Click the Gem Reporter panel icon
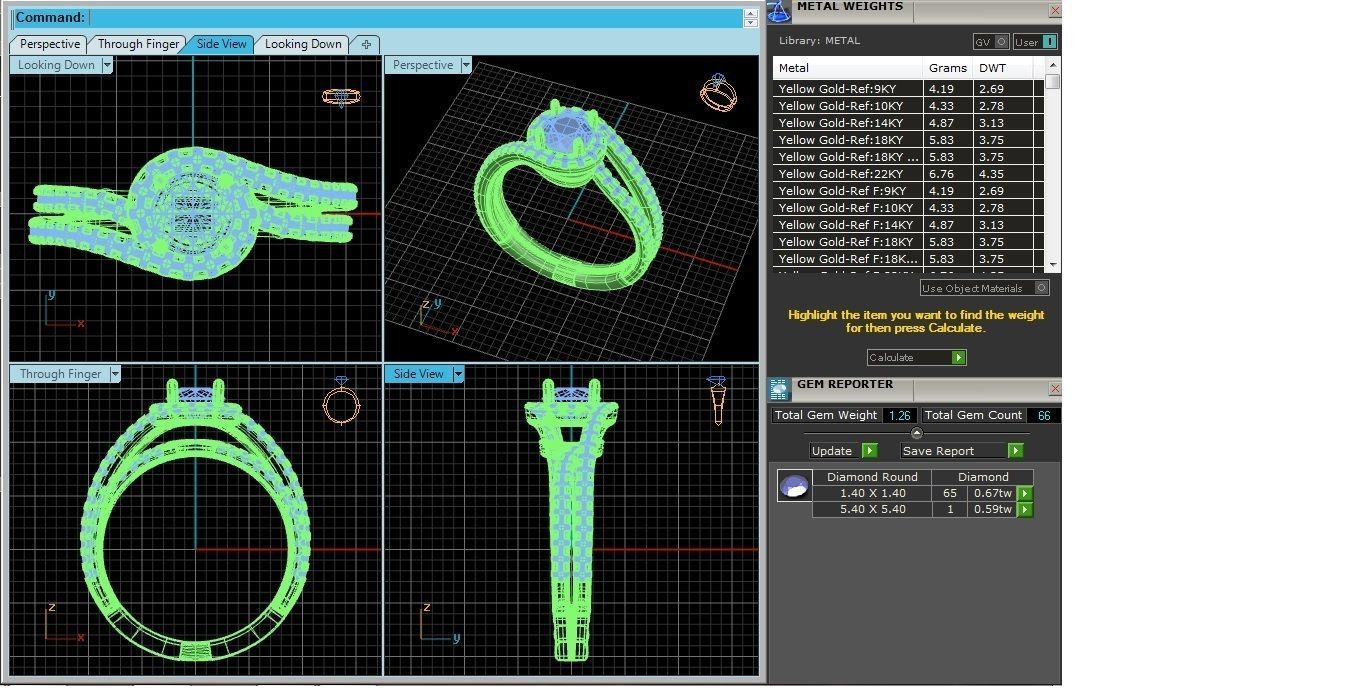Viewport: 1360px width, 690px height. [779, 389]
